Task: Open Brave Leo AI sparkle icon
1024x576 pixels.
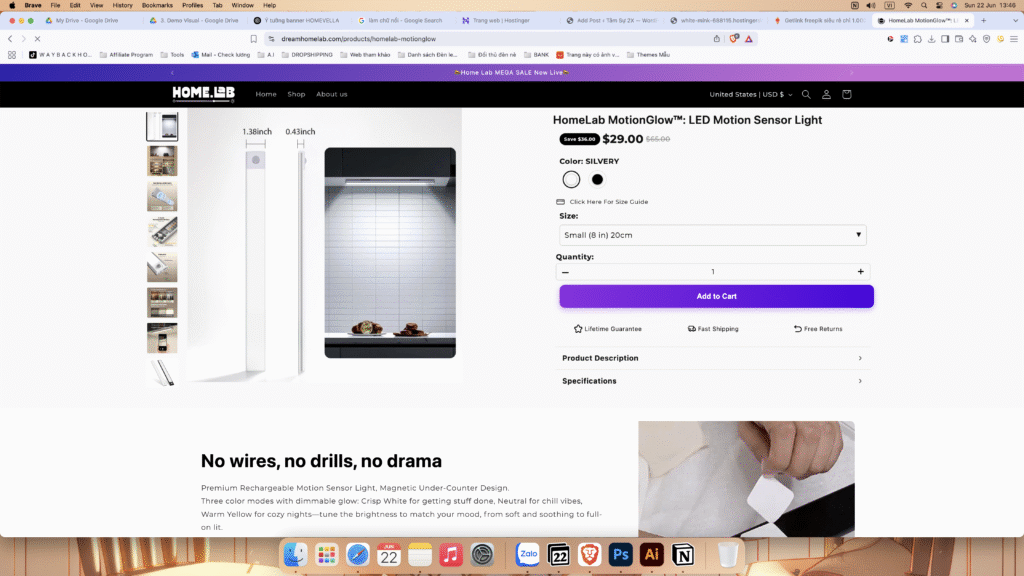Action: pos(972,39)
